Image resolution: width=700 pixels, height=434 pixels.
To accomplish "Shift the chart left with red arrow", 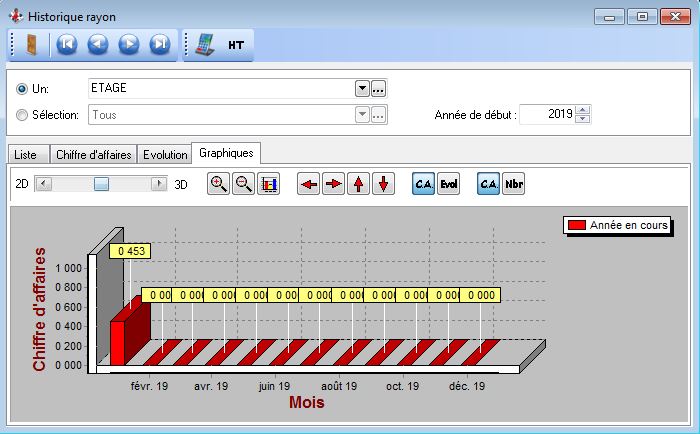I will pos(308,184).
